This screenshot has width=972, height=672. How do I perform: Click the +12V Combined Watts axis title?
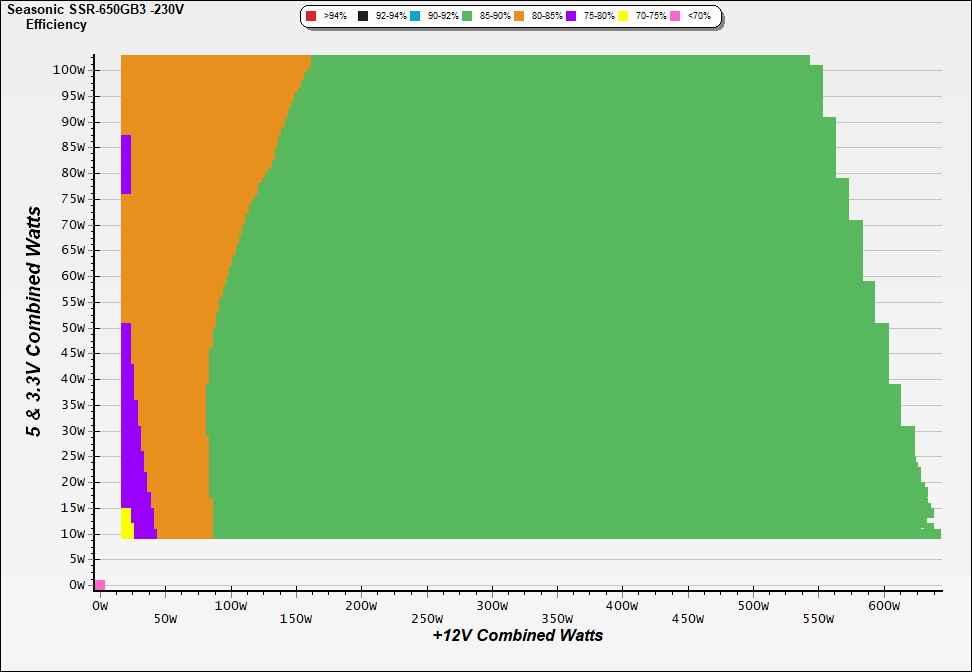pyautogui.click(x=518, y=635)
